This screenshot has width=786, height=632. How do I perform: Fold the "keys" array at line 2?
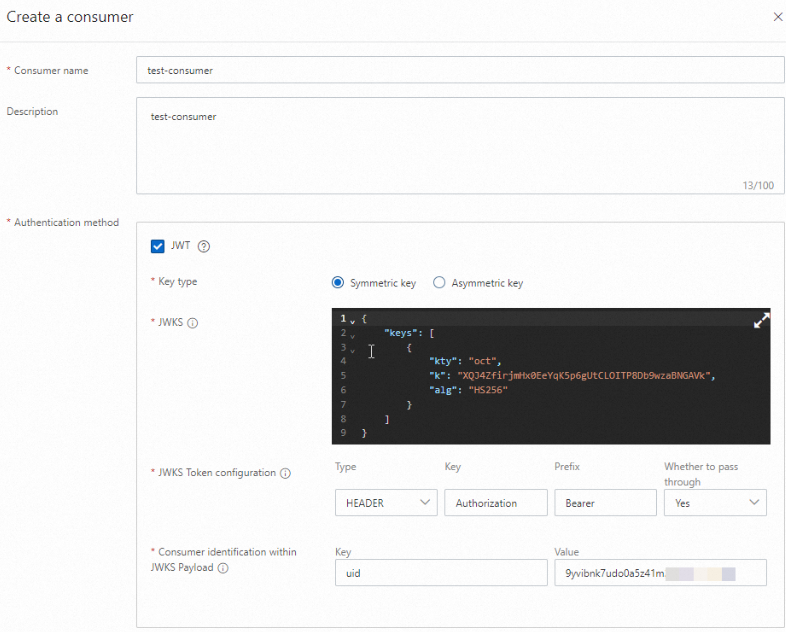click(352, 335)
